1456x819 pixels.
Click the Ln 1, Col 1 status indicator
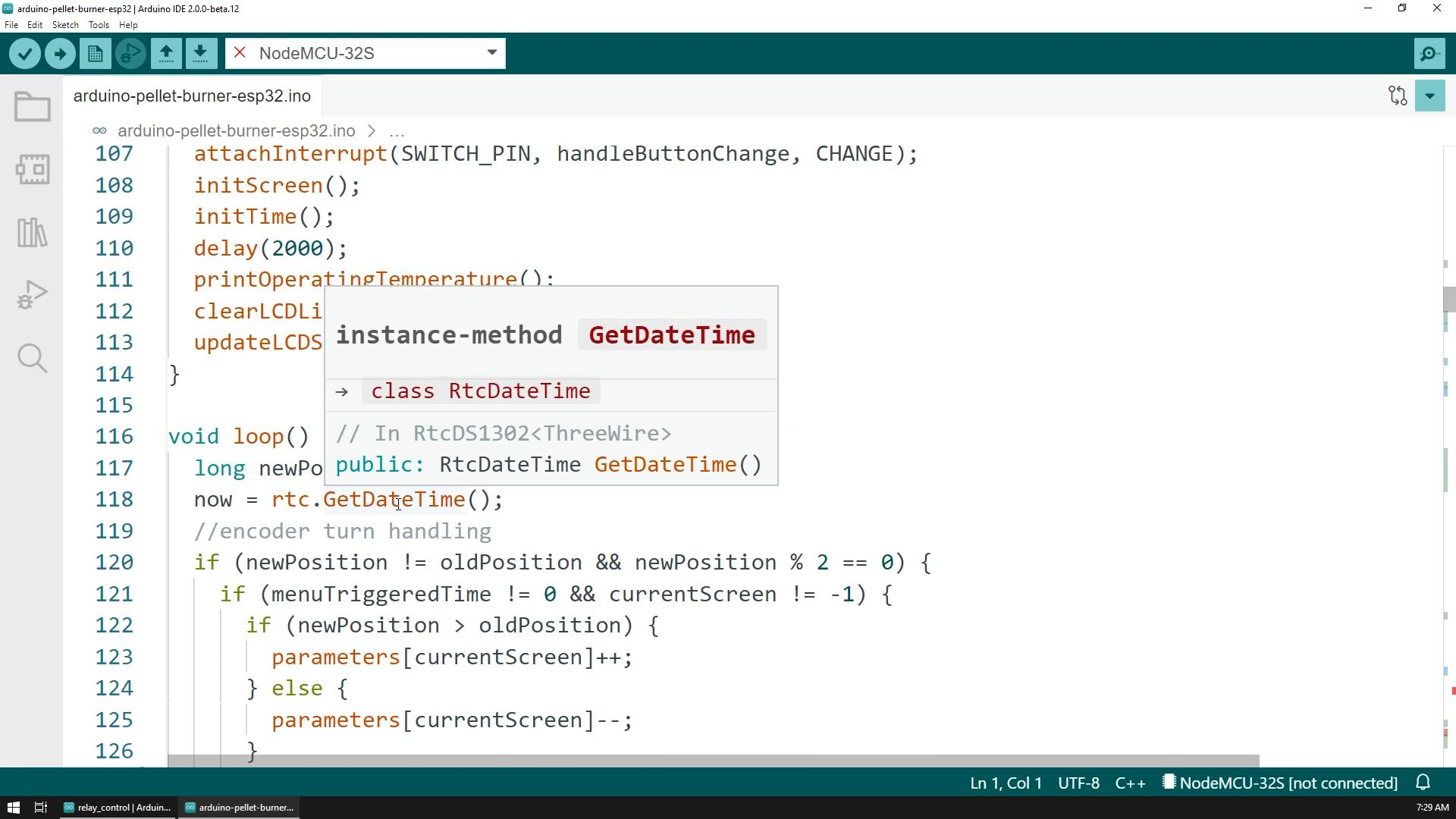click(1006, 783)
